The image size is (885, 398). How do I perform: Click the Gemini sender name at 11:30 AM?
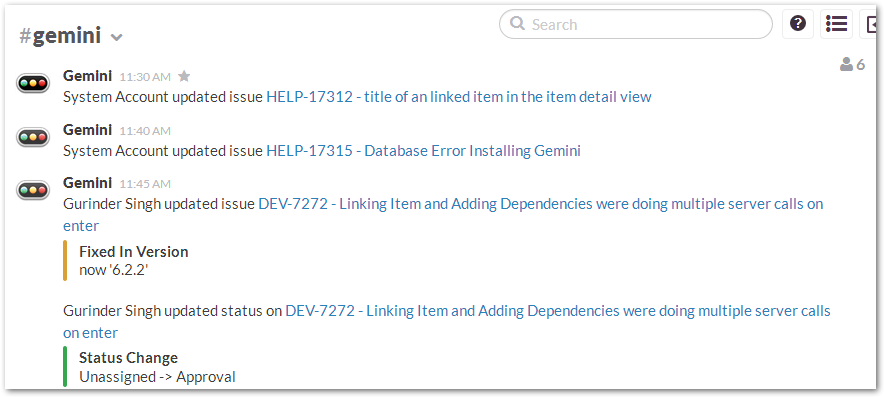tap(87, 76)
